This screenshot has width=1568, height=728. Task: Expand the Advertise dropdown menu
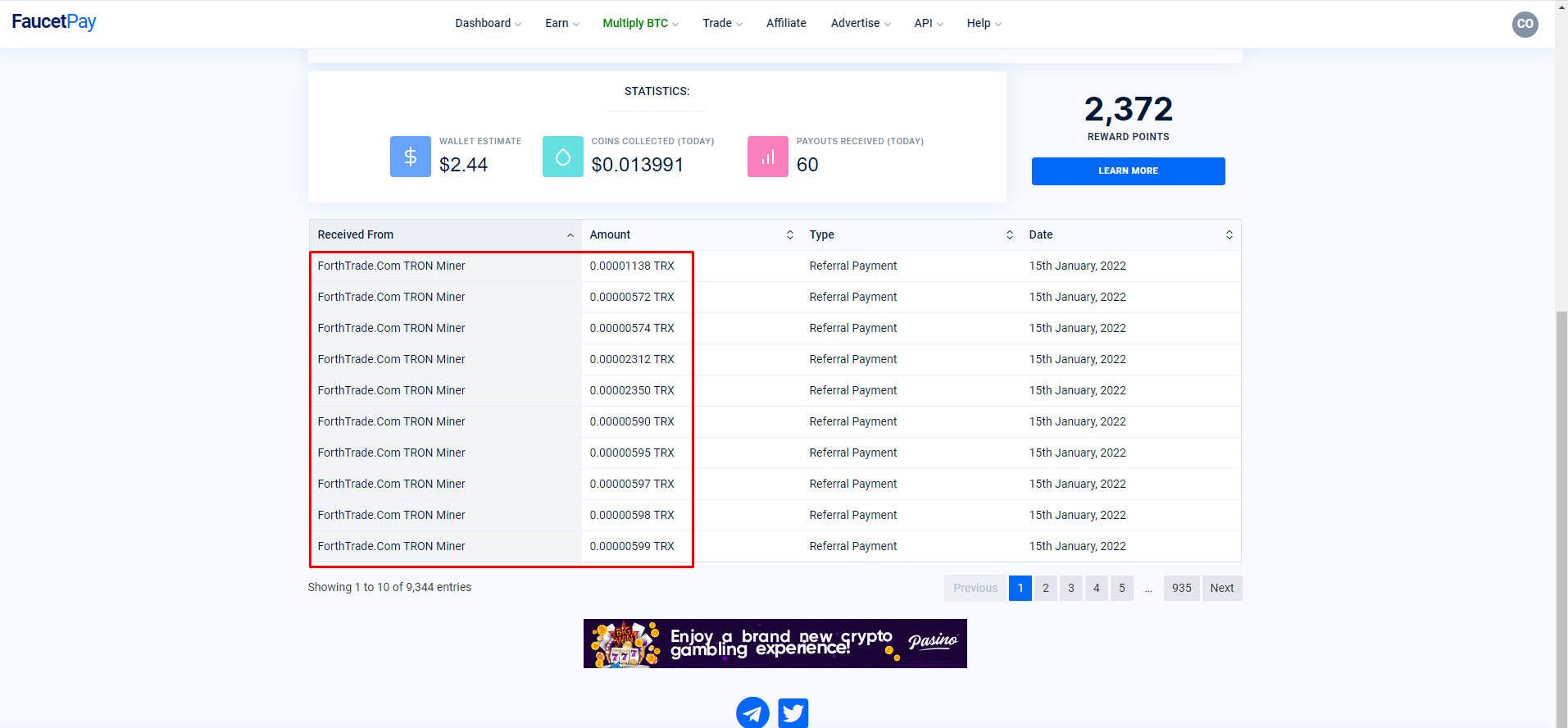pos(861,23)
